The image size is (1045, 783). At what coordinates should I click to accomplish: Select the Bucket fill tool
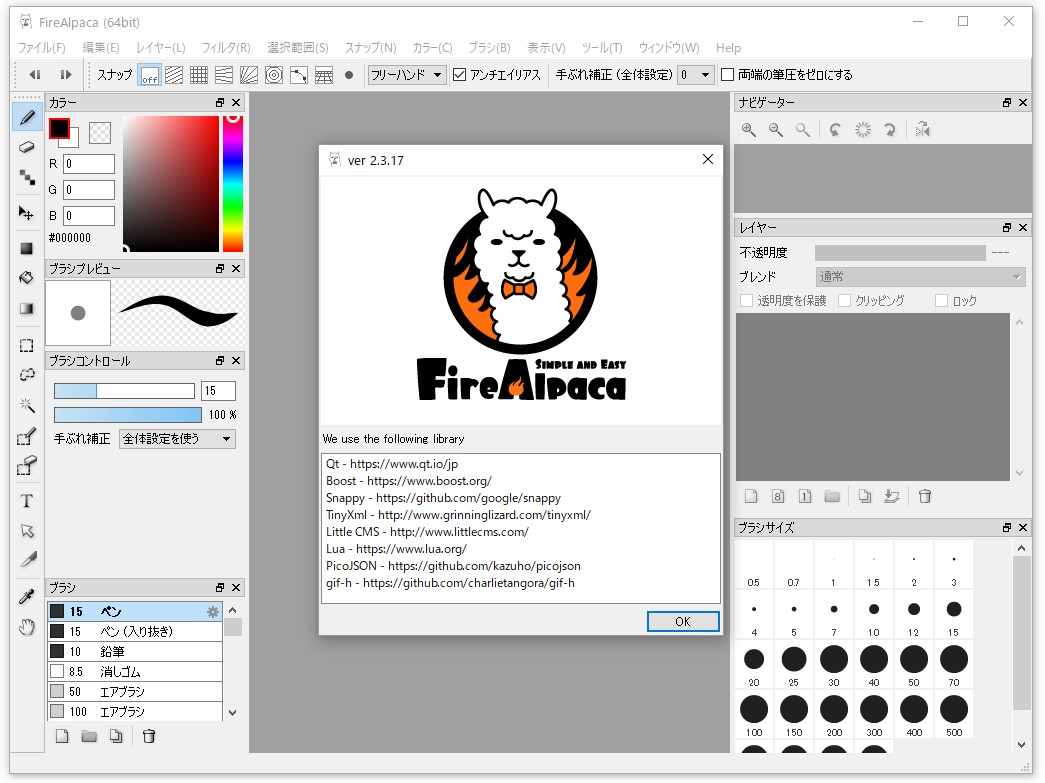(27, 278)
